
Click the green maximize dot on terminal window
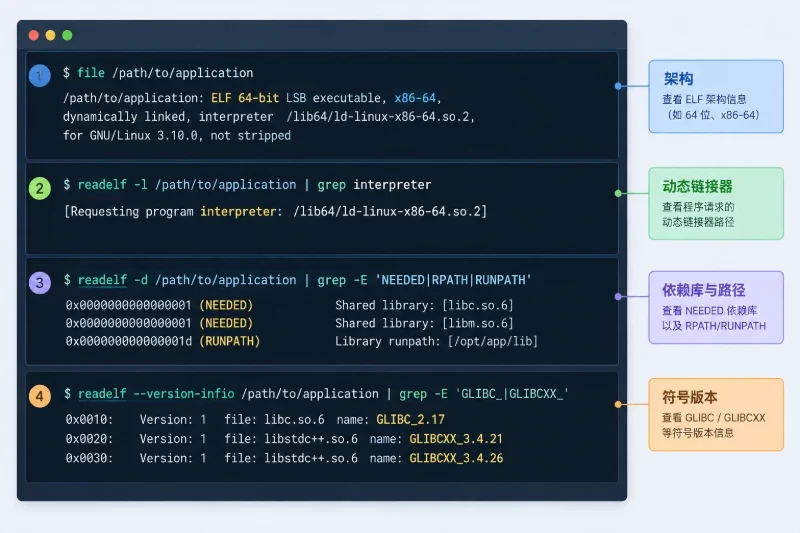[x=67, y=35]
